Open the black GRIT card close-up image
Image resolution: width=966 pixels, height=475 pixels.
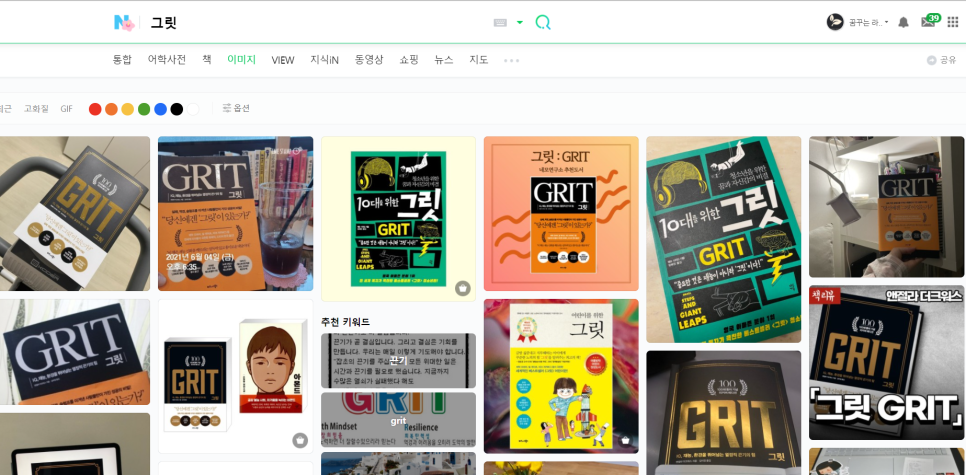(75, 352)
